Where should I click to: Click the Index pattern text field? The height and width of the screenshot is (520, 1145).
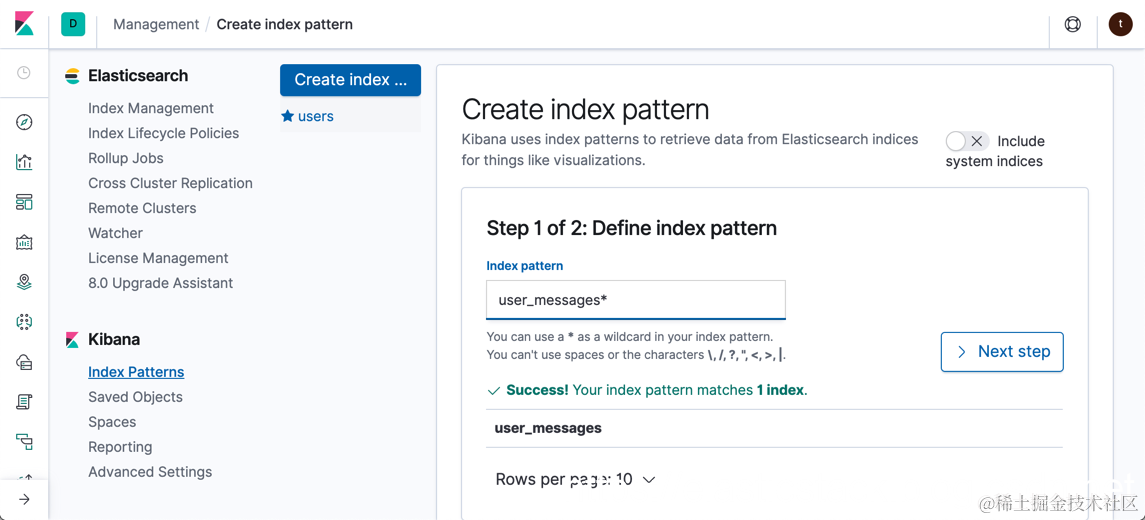(x=635, y=300)
